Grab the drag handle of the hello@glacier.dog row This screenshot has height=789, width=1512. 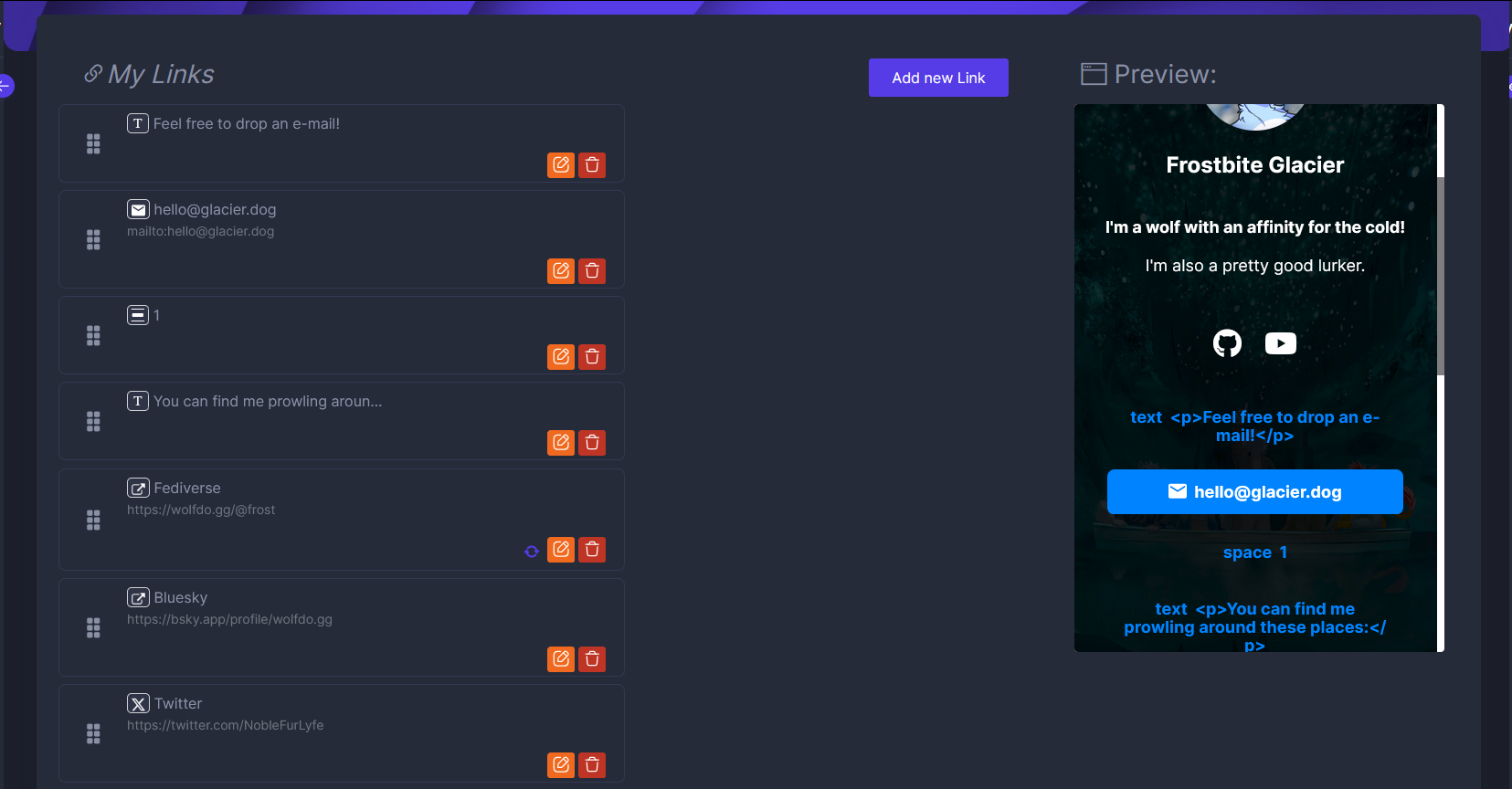[93, 239]
